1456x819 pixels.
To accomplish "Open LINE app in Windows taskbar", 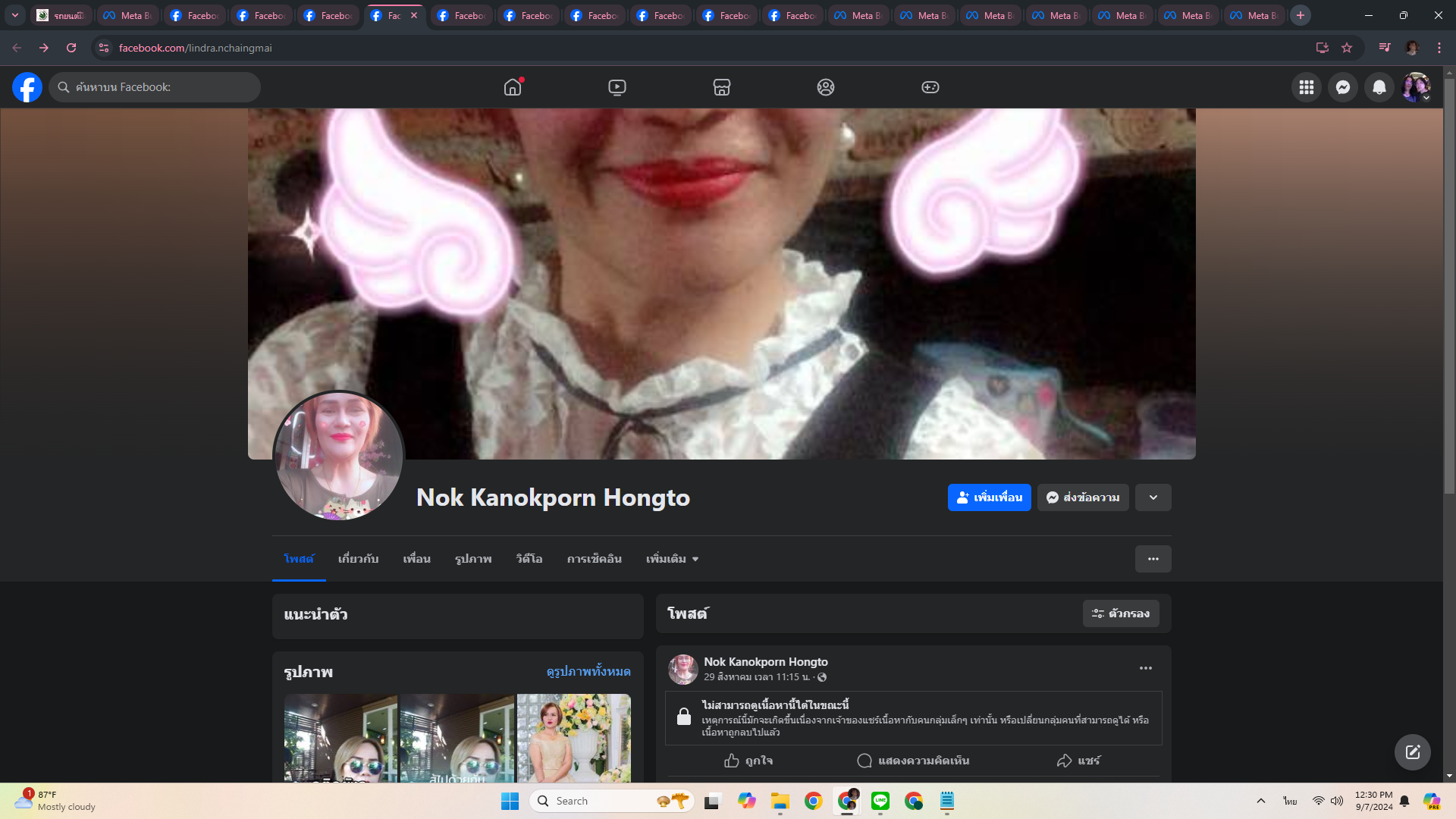I will point(880,801).
